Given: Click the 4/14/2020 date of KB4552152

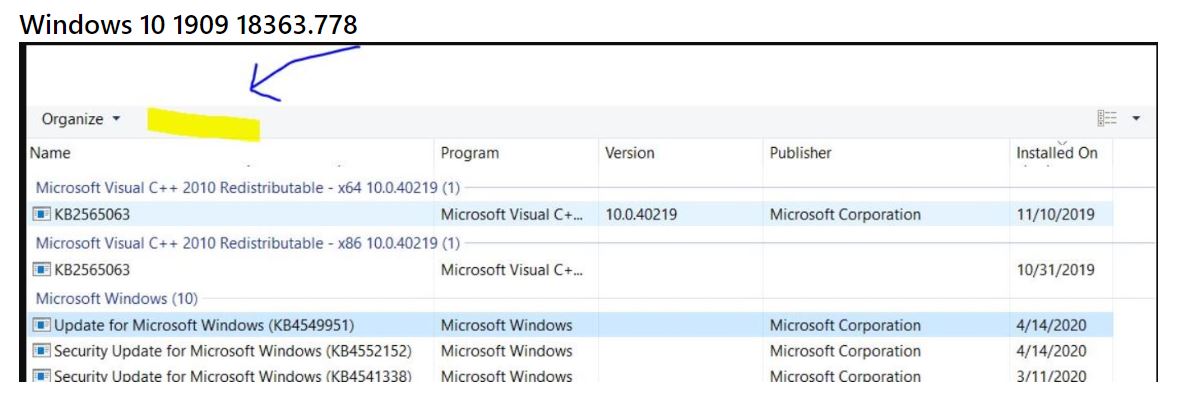Looking at the screenshot, I should pyautogui.click(x=1051, y=351).
